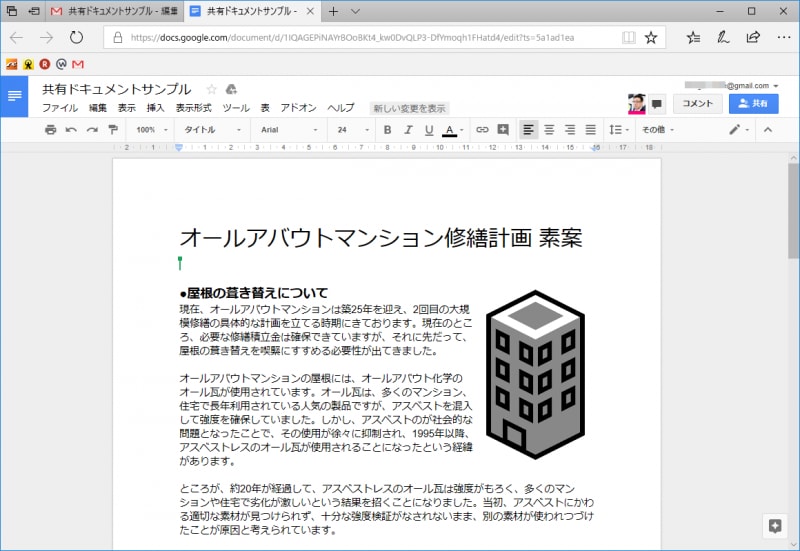Open the line spacing dropdown
Viewport: 800px width, 551px height.
pyautogui.click(x=618, y=130)
